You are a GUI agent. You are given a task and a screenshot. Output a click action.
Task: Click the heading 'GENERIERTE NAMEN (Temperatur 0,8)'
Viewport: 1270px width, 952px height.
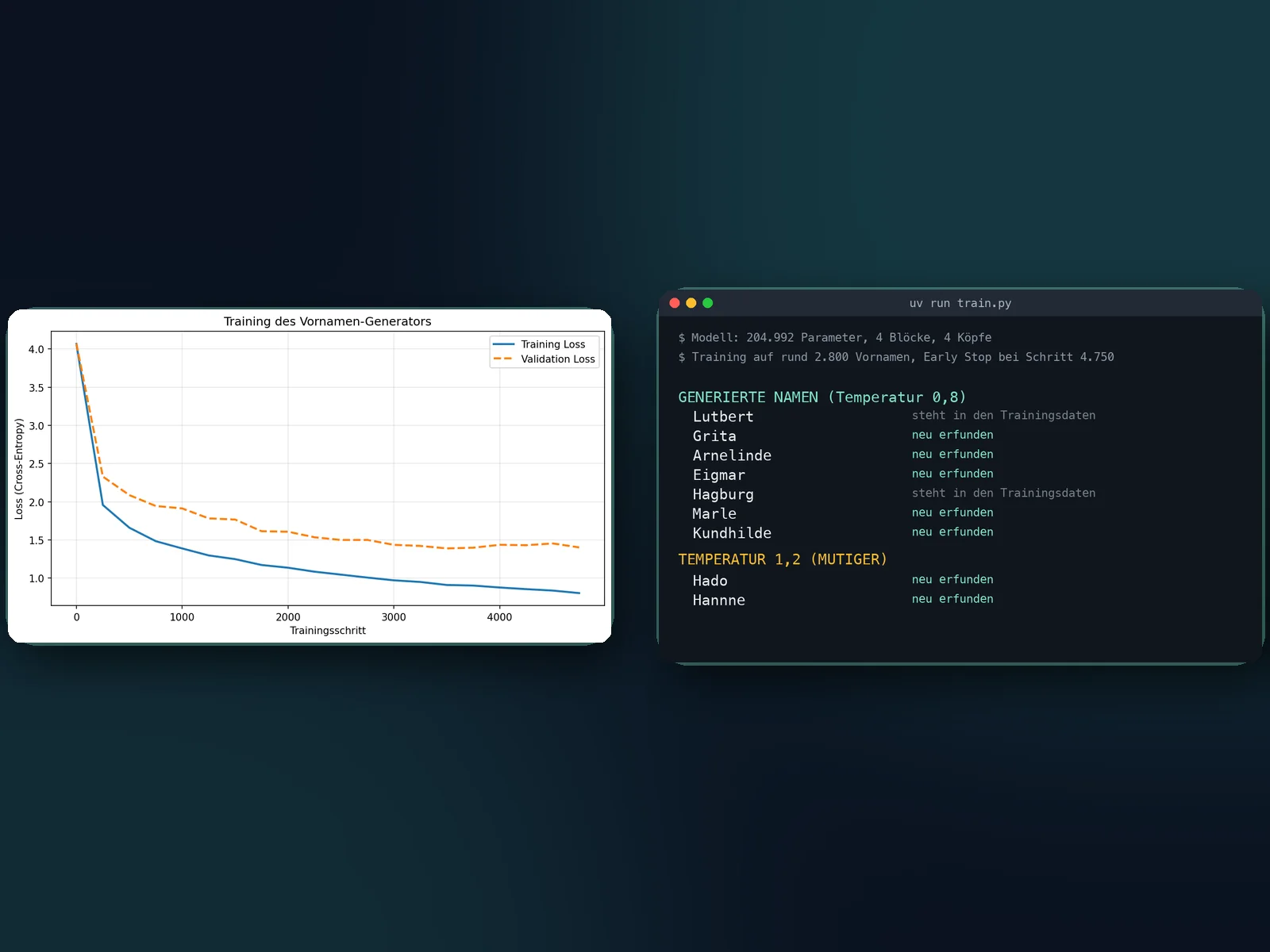[822, 397]
